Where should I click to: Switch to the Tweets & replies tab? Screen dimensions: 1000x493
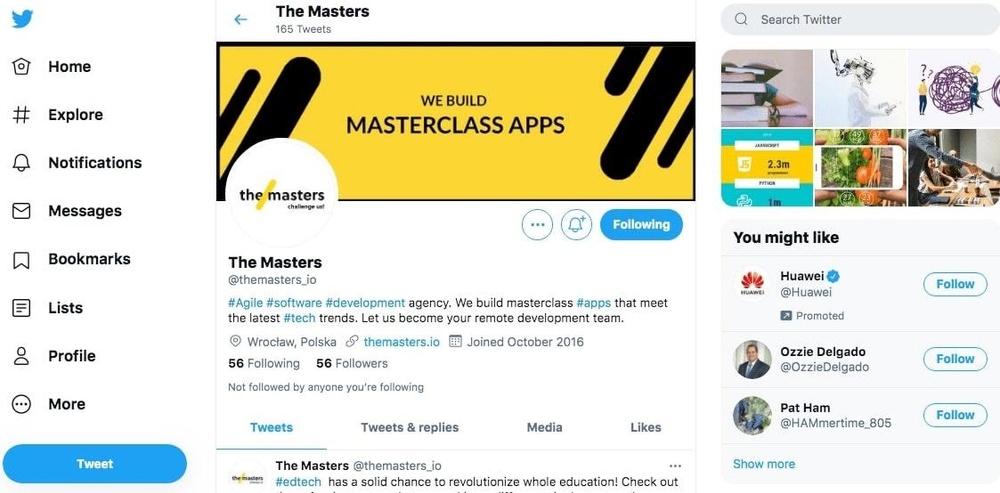(x=409, y=427)
